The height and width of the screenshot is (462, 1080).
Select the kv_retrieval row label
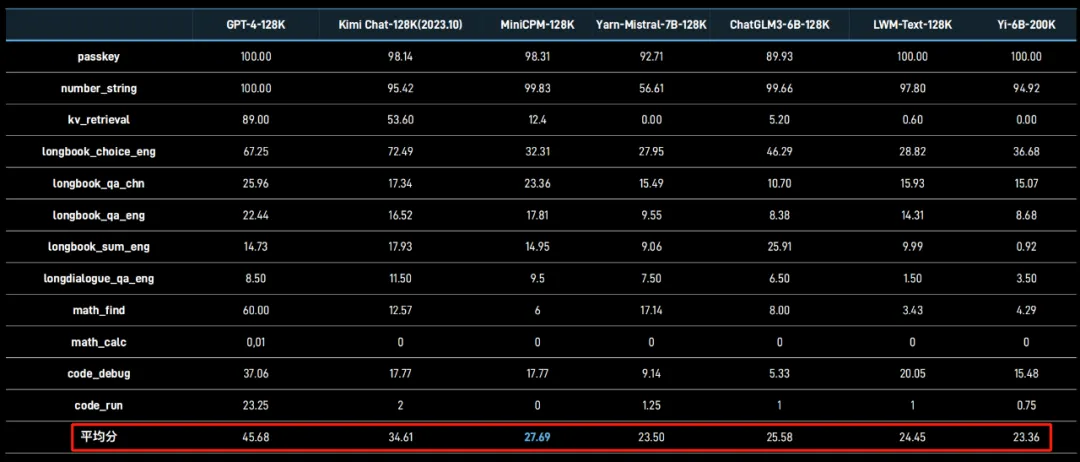[98, 120]
